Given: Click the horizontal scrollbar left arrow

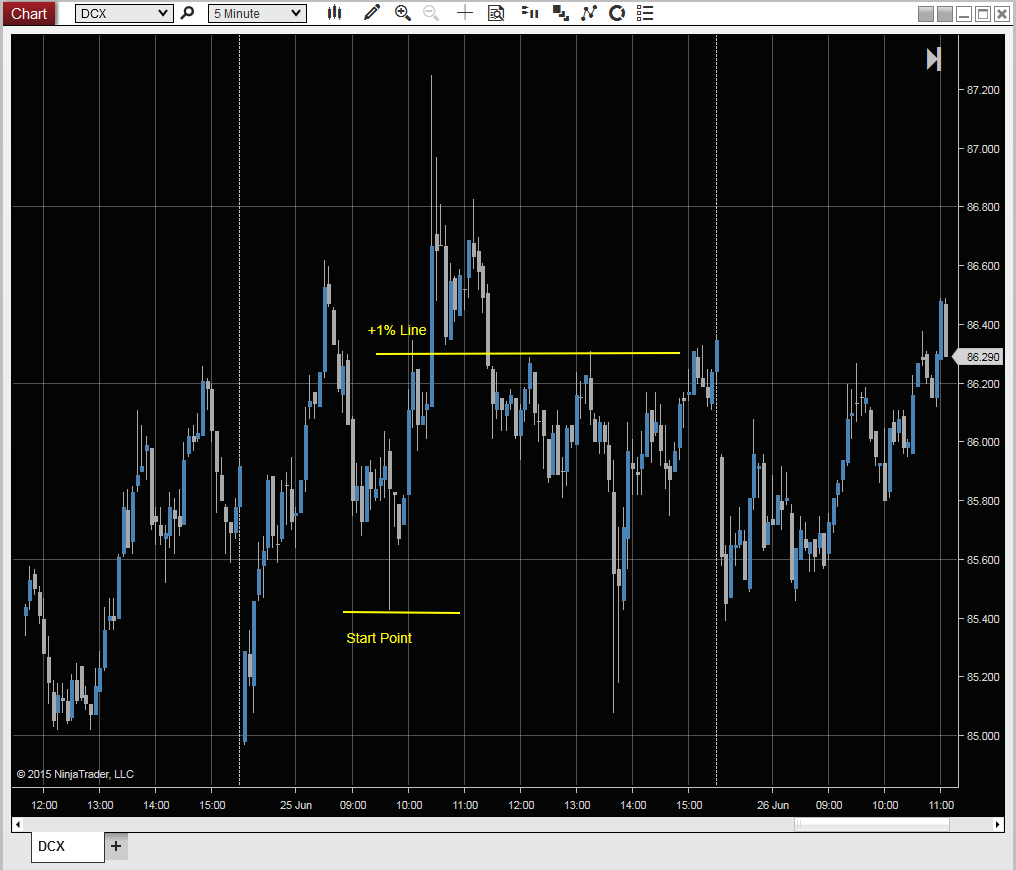Looking at the screenshot, I should tap(18, 825).
